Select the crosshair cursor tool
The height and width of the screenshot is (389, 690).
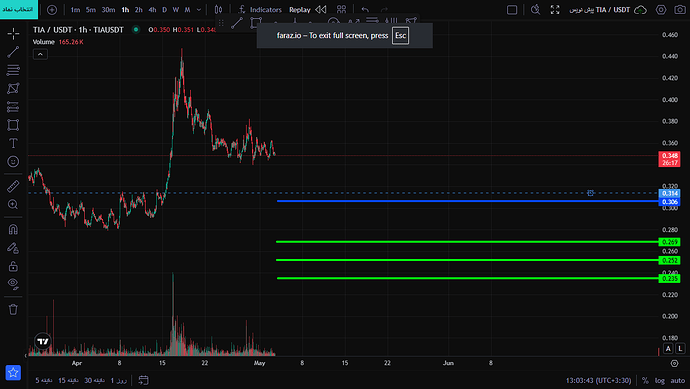click(x=13, y=33)
